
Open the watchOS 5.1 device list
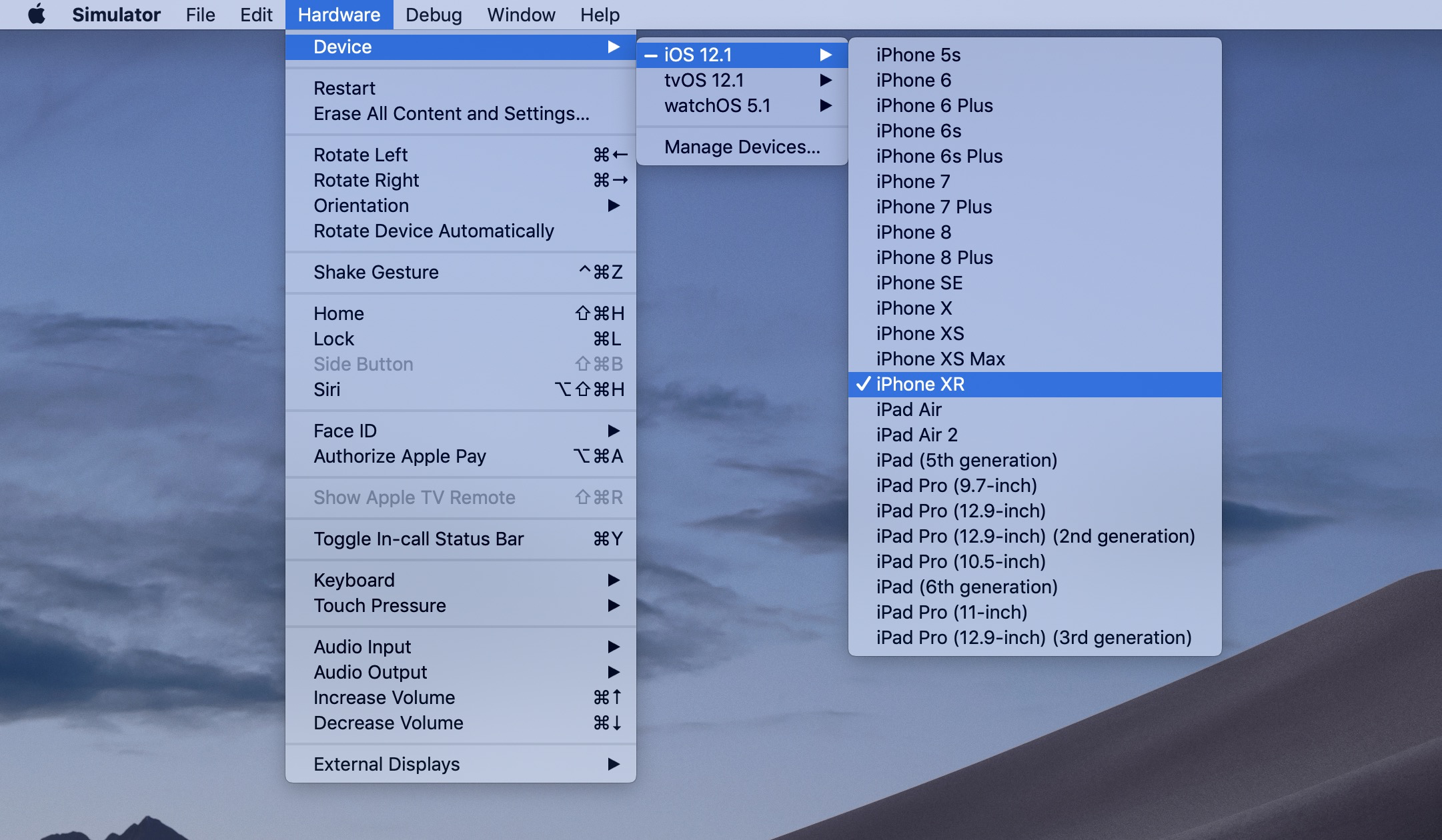tap(742, 105)
